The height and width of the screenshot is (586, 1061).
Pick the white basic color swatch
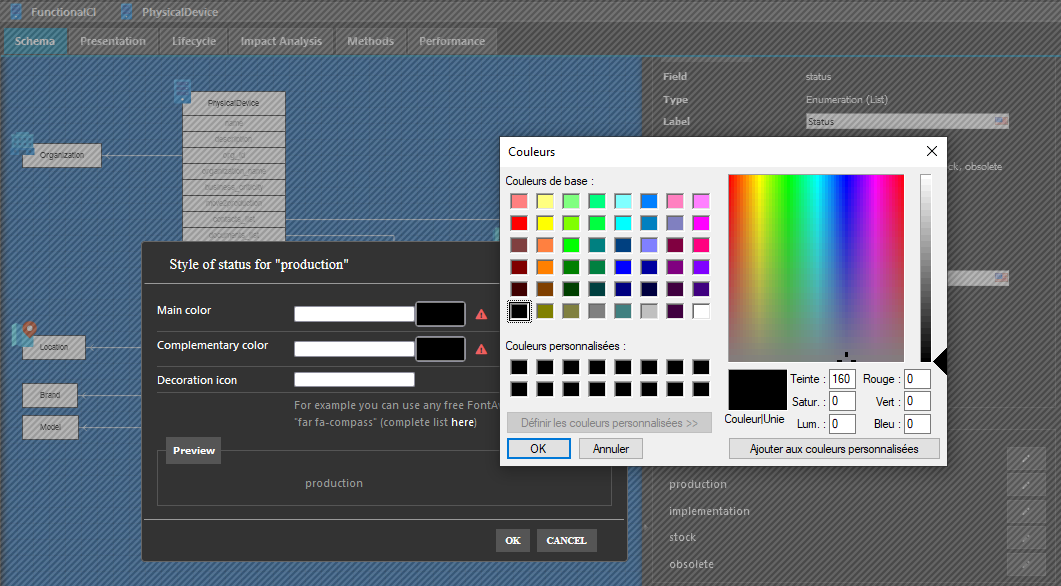701,311
